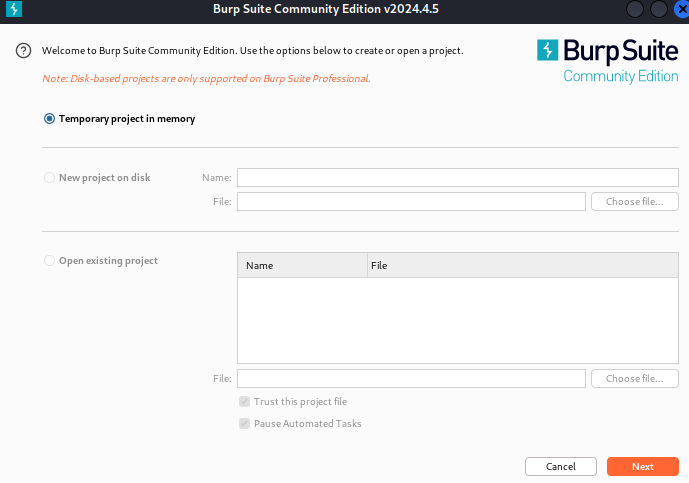Toggle Trust this project file checkbox

click(244, 401)
